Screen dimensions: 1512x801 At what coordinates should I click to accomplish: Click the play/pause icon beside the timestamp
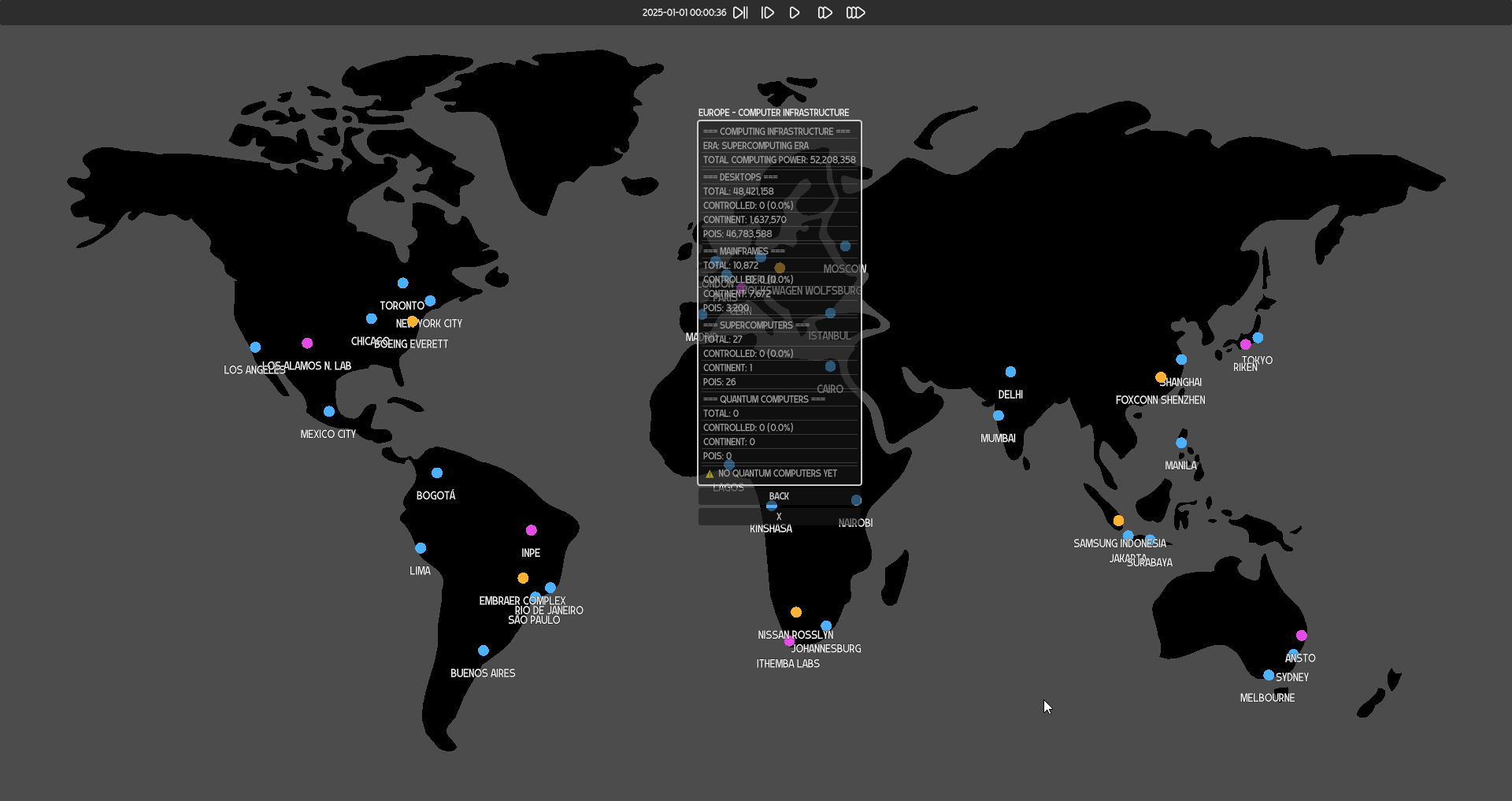tap(740, 13)
